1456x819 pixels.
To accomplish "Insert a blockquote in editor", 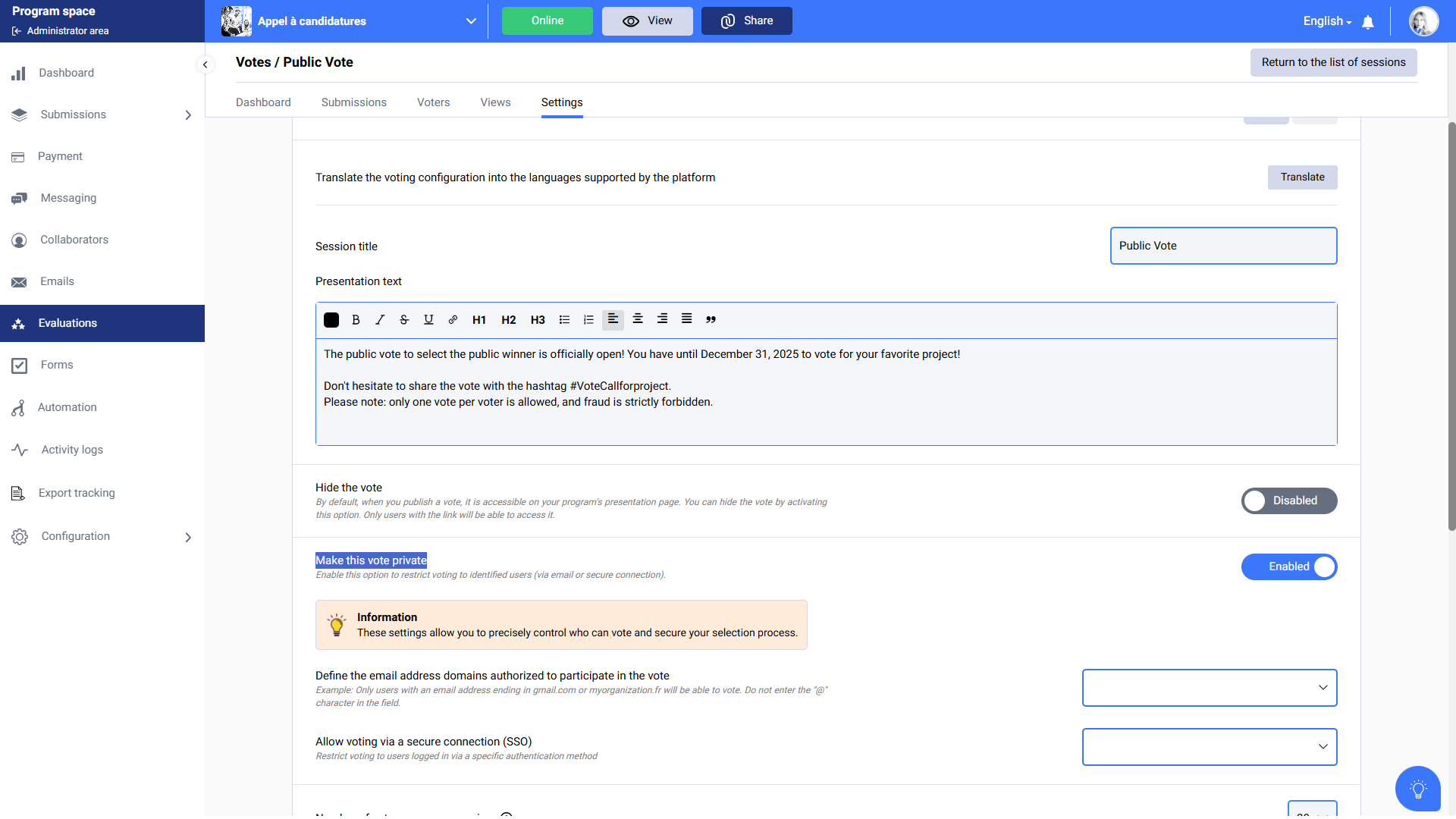I will tap(711, 320).
